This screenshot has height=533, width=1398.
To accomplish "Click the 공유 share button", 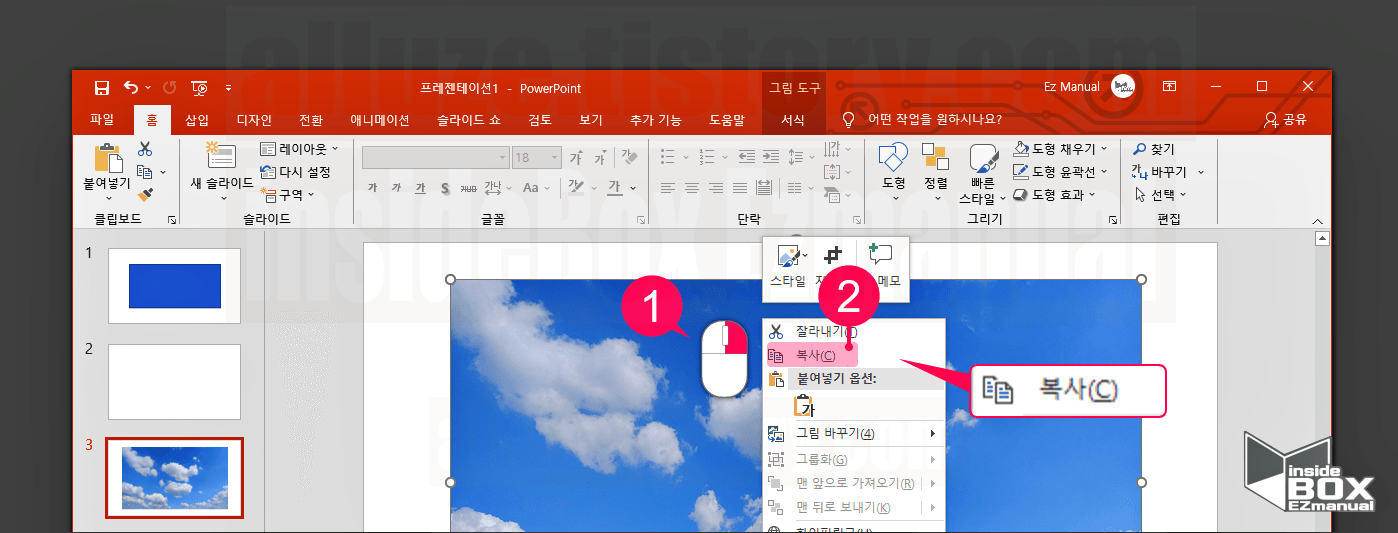I will (1284, 120).
